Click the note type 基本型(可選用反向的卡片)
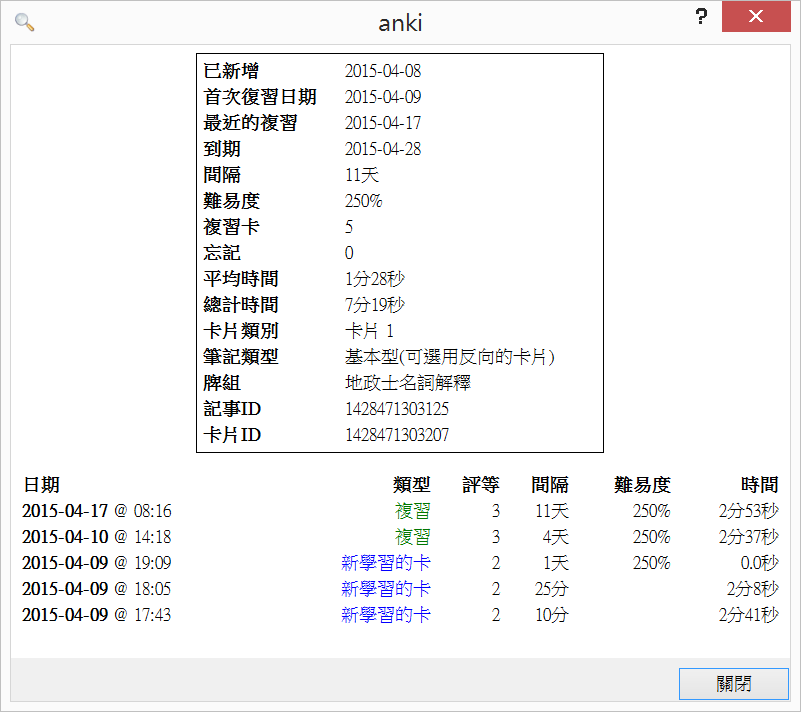This screenshot has height=712, width=801. [450, 357]
